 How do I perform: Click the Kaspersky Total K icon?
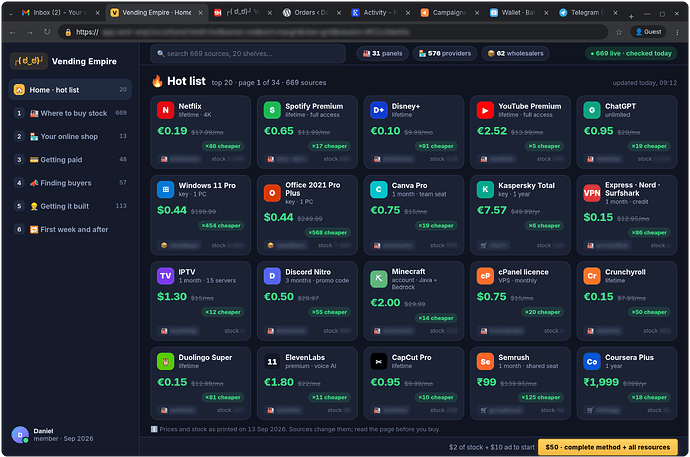point(485,190)
